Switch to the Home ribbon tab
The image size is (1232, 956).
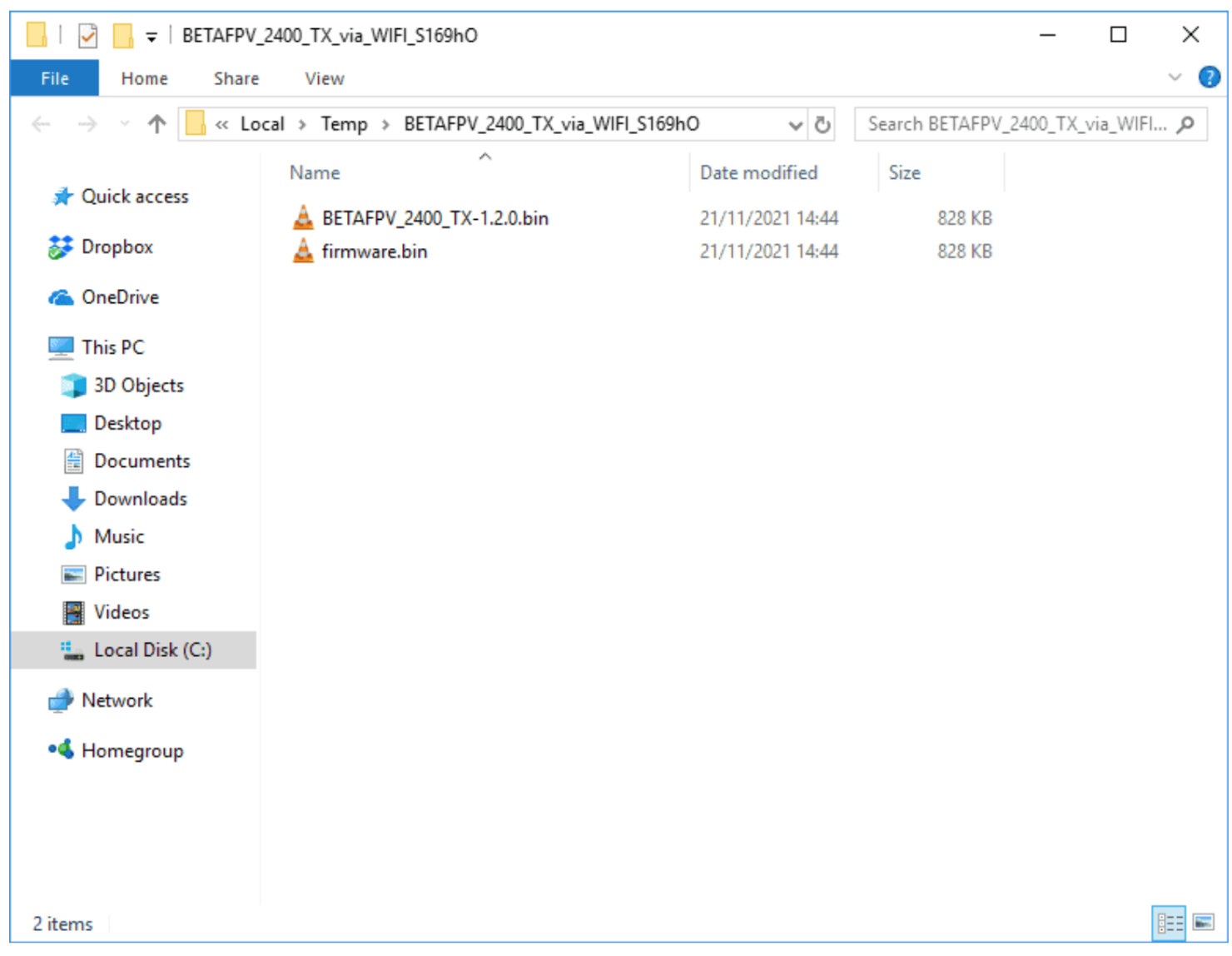[x=144, y=78]
